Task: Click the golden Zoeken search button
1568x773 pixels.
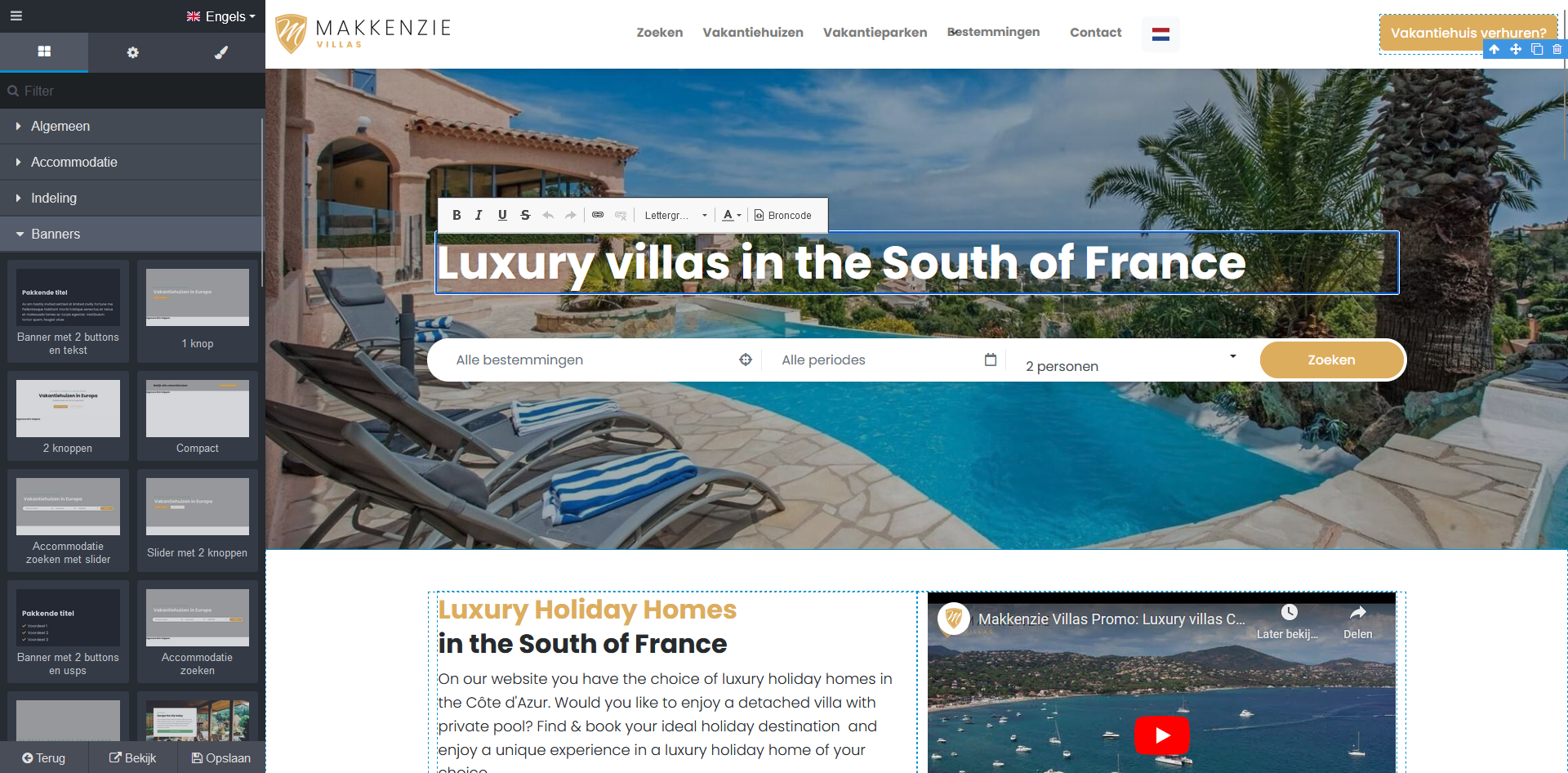Action: coord(1331,360)
